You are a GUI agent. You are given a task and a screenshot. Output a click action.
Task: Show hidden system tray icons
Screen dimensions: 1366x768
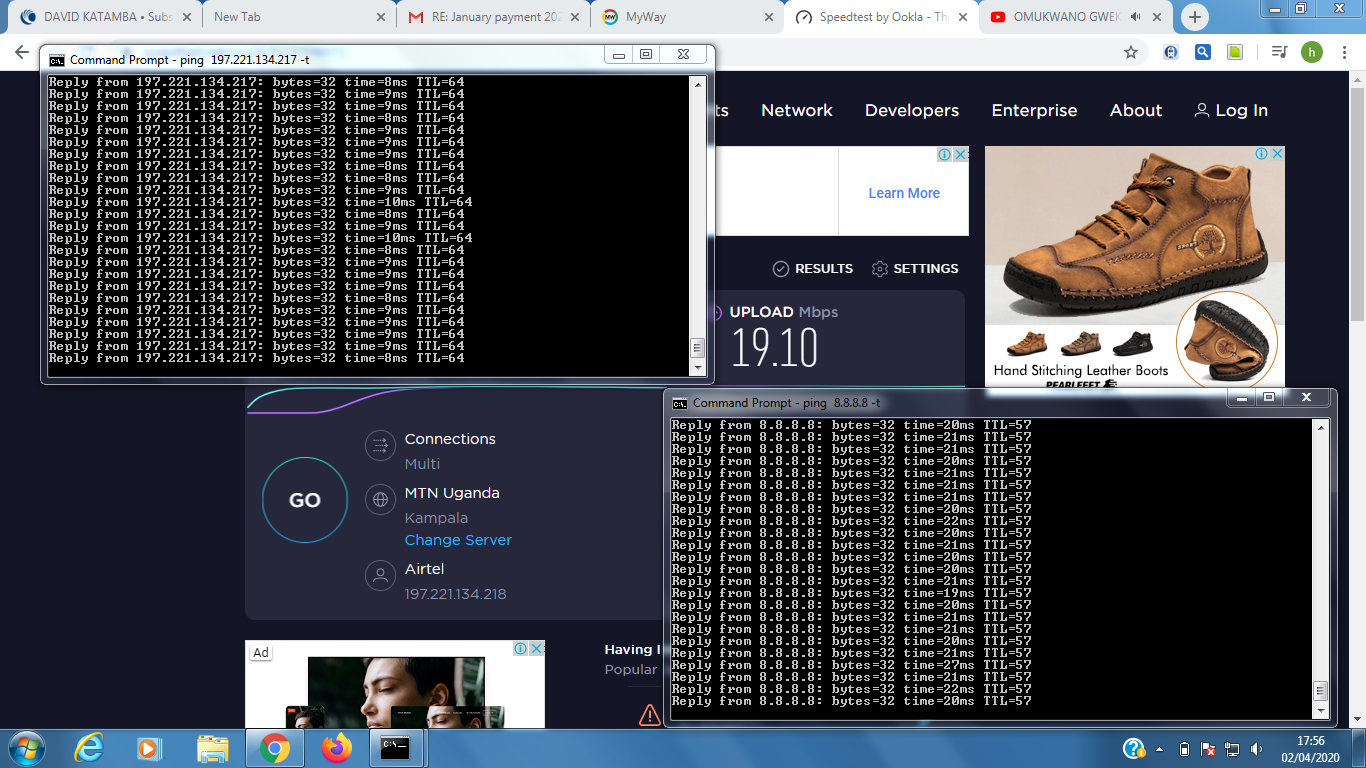(x=1159, y=749)
